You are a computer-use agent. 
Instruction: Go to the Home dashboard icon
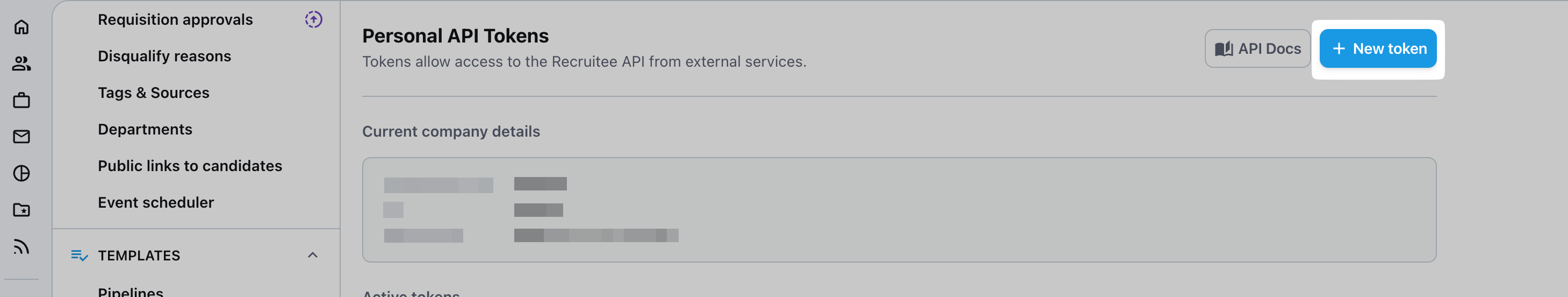click(x=21, y=27)
